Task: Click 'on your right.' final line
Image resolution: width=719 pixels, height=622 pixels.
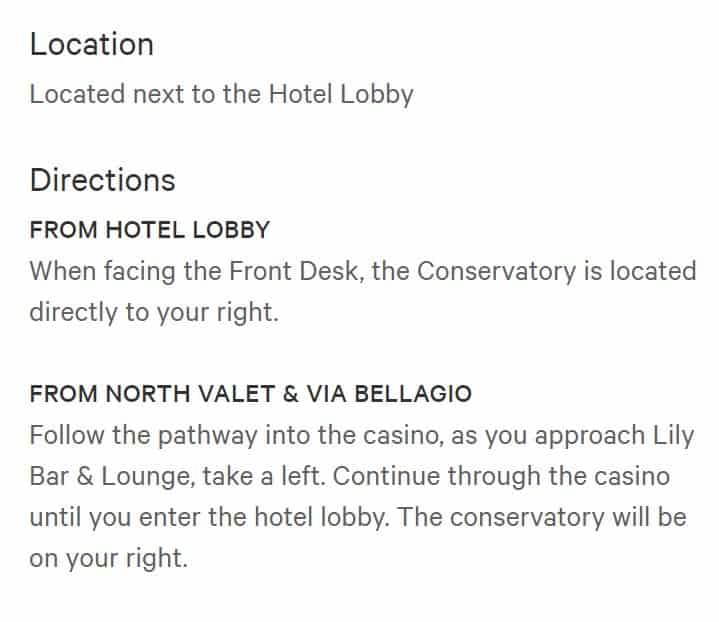Action: (109, 559)
